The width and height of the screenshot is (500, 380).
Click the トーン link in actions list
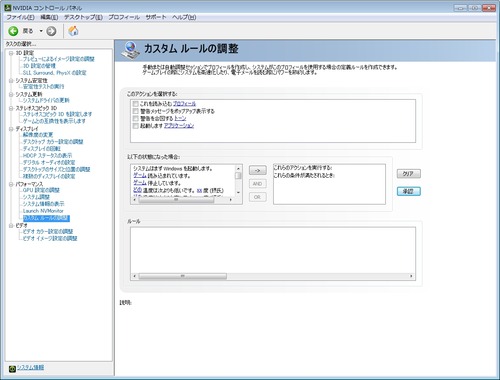tap(180, 119)
